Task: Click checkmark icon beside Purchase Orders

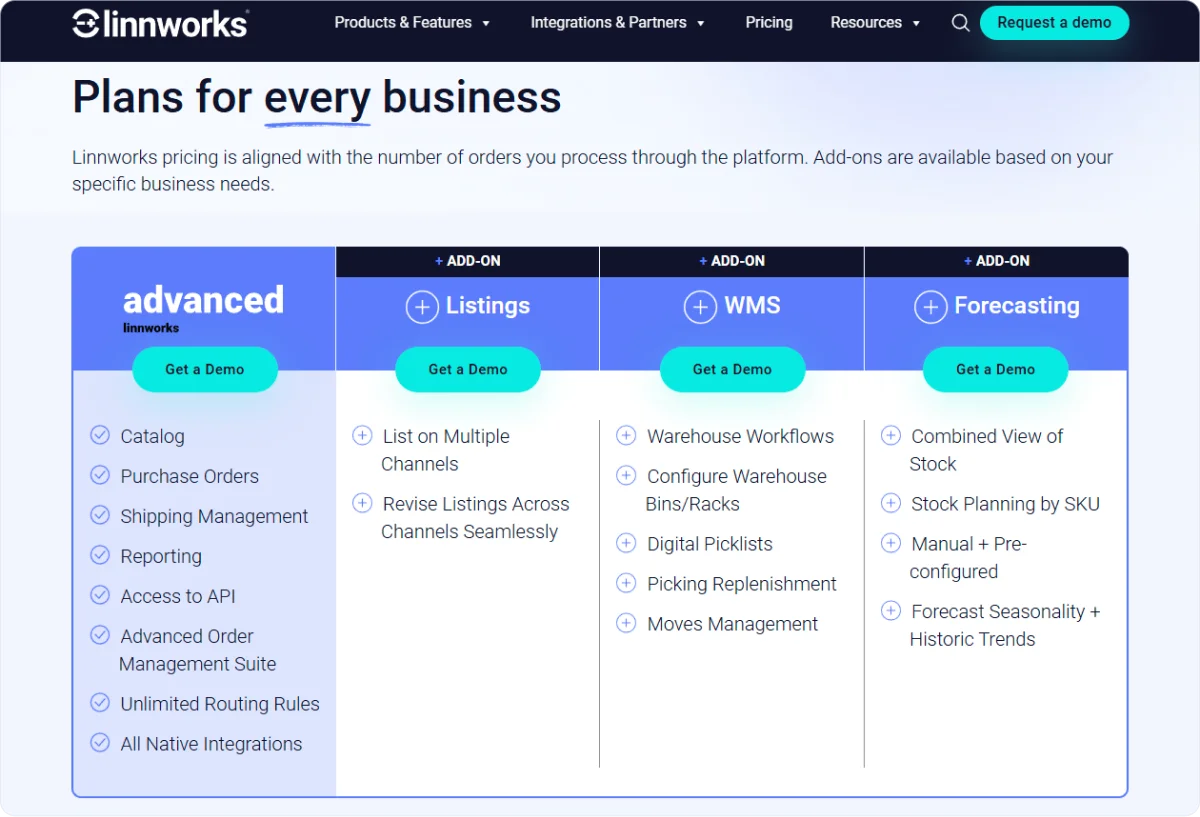Action: [x=100, y=475]
